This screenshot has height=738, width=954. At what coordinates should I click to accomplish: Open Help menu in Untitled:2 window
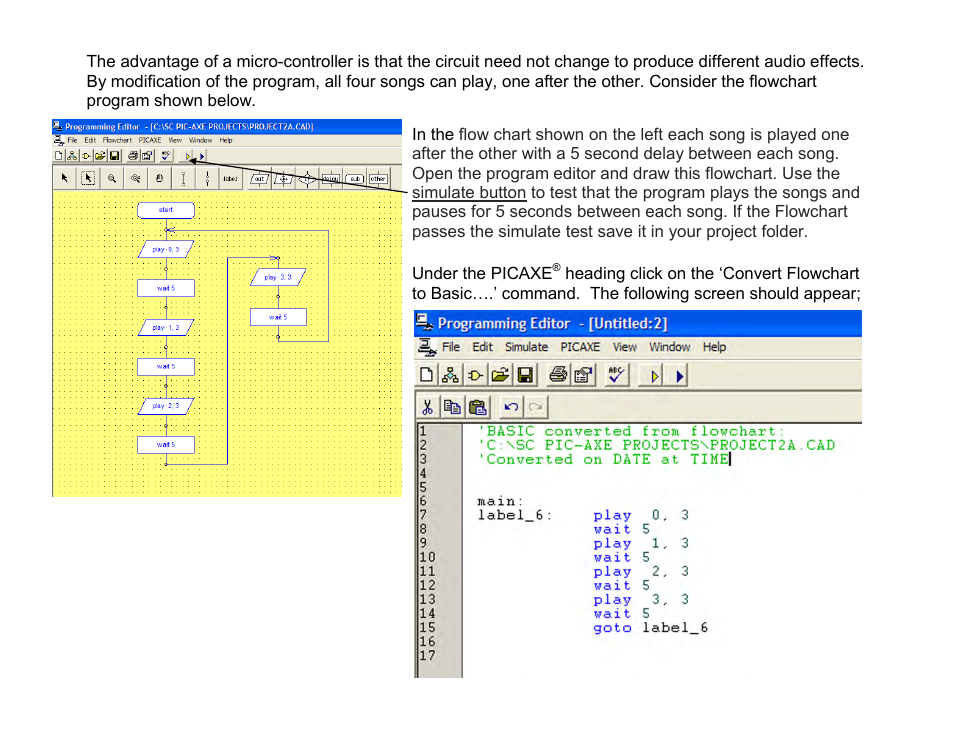(x=714, y=347)
